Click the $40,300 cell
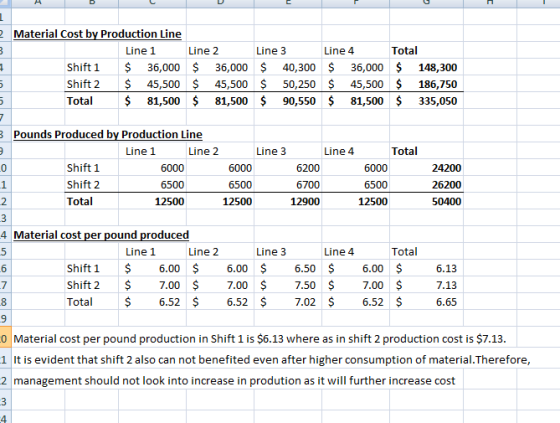This screenshot has width=560, height=423. (x=288, y=68)
